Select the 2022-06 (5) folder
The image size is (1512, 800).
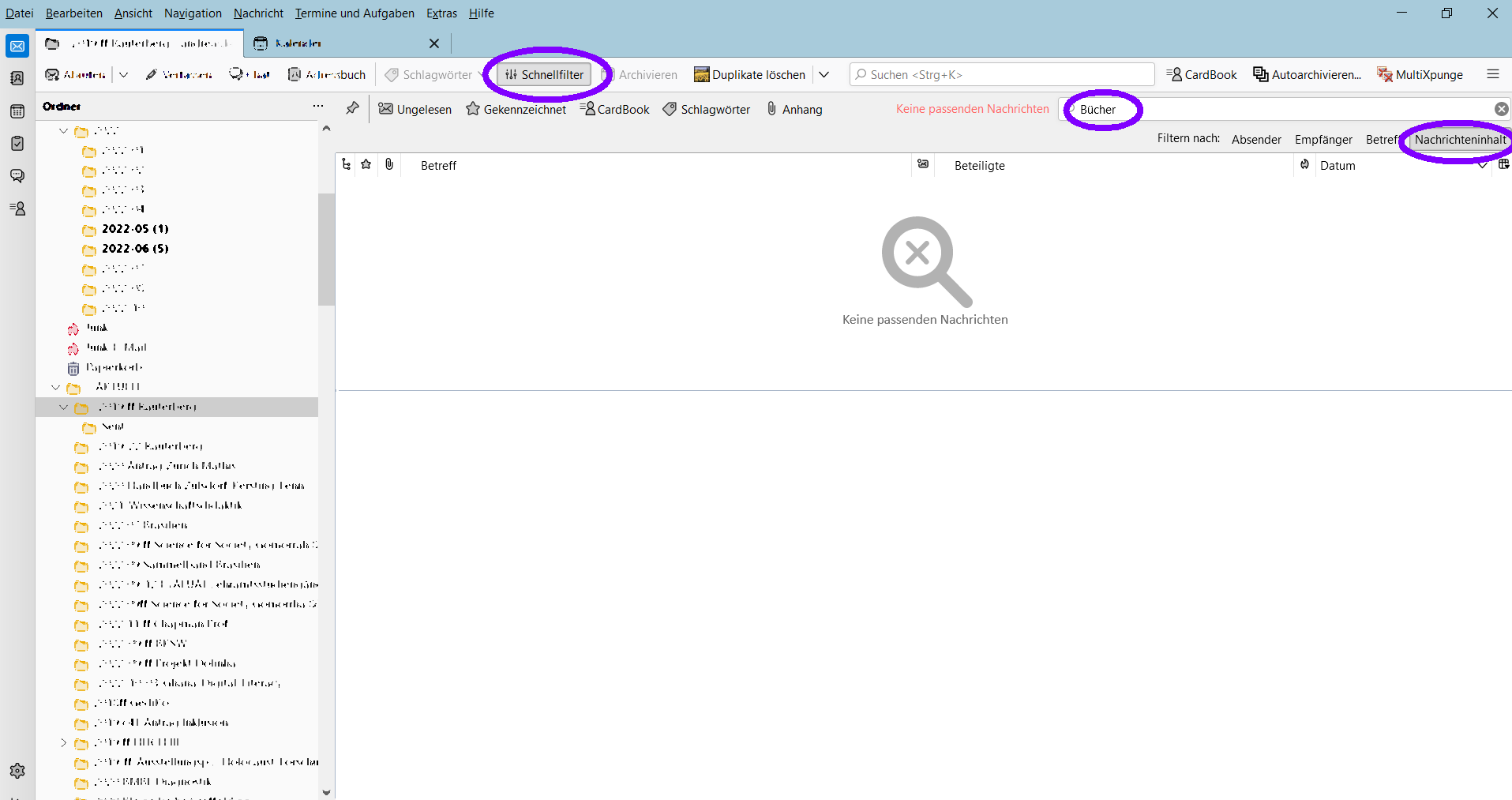coord(135,249)
